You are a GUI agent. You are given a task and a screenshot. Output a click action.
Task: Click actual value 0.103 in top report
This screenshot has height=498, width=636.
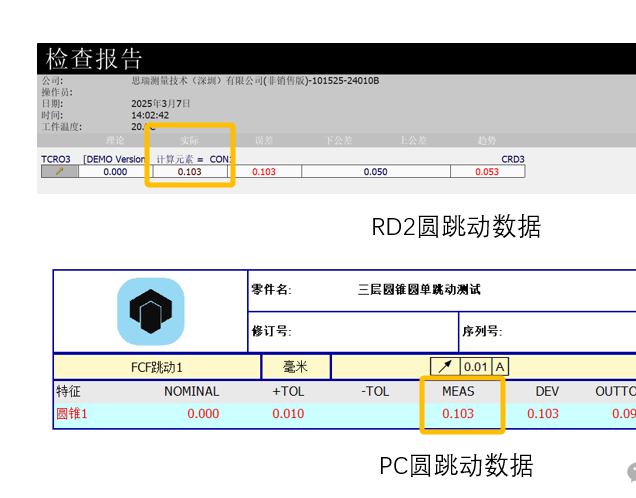pos(190,172)
